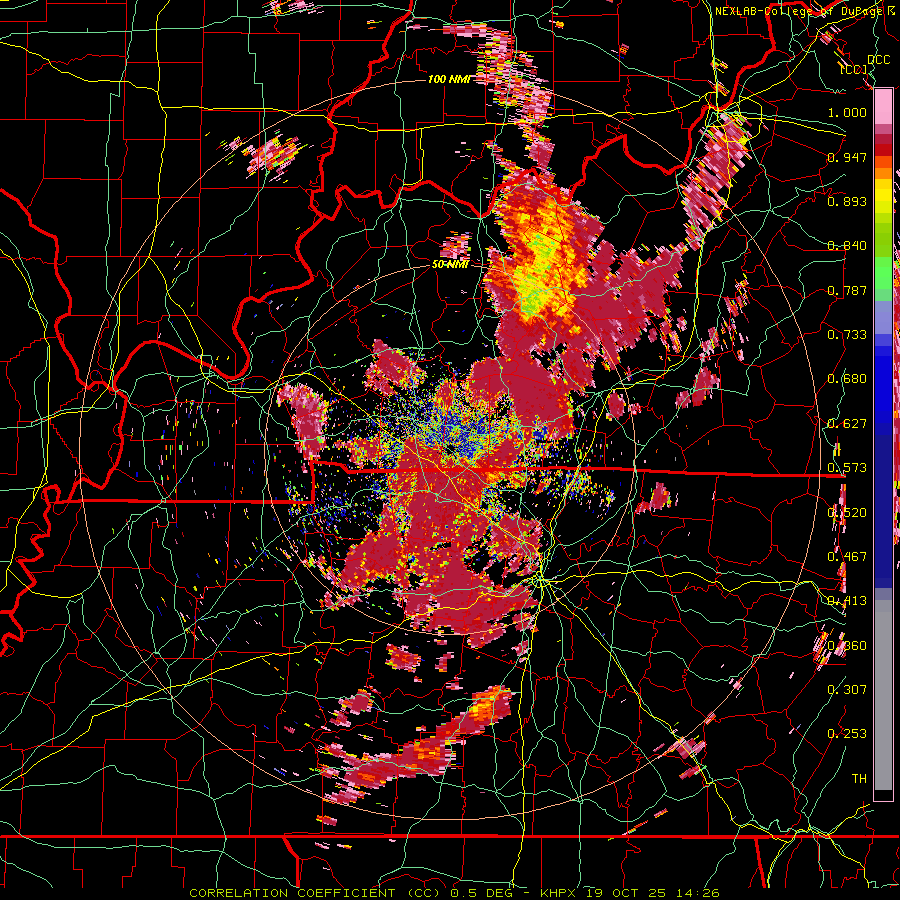Select the 1.000 value on the scale

pos(847,112)
